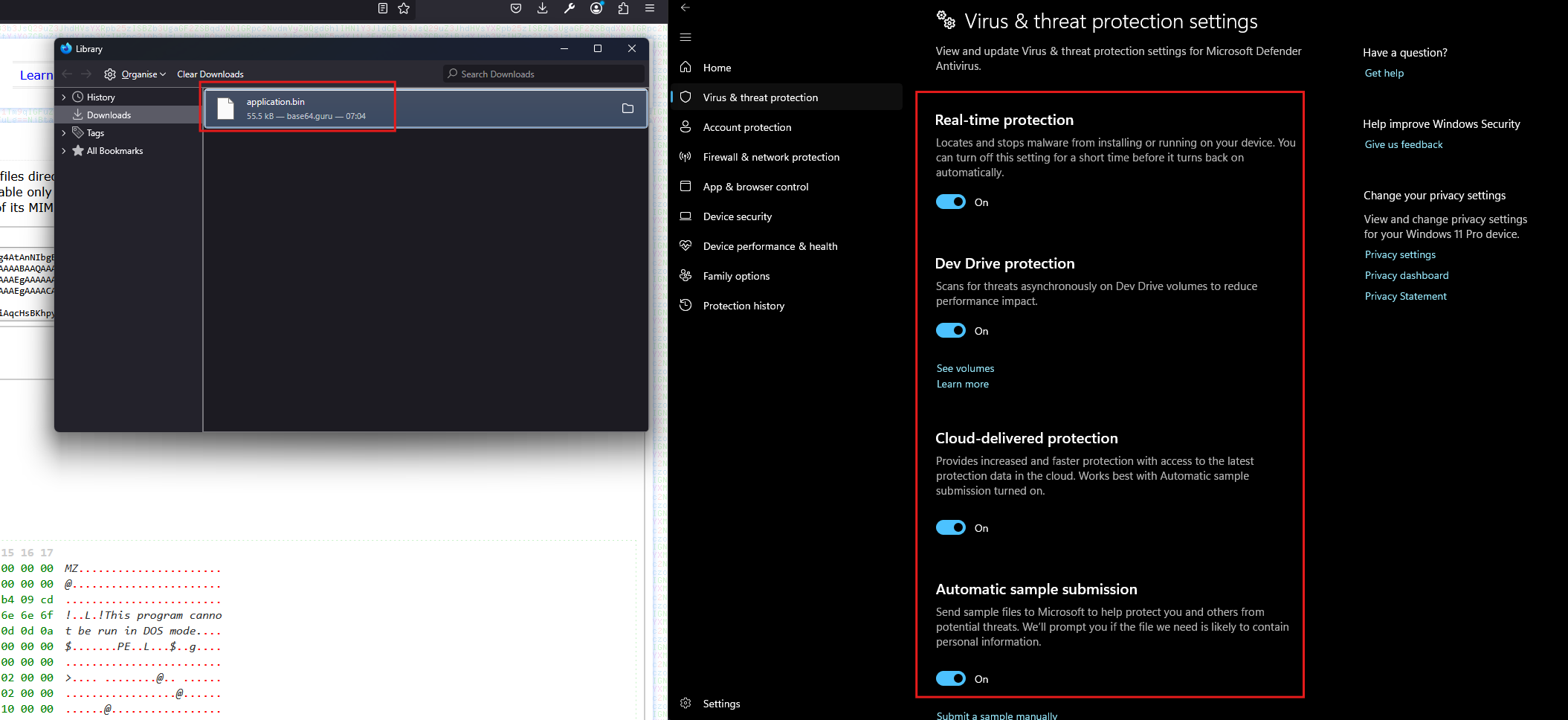
Task: Open Account protection section
Action: tap(787, 127)
